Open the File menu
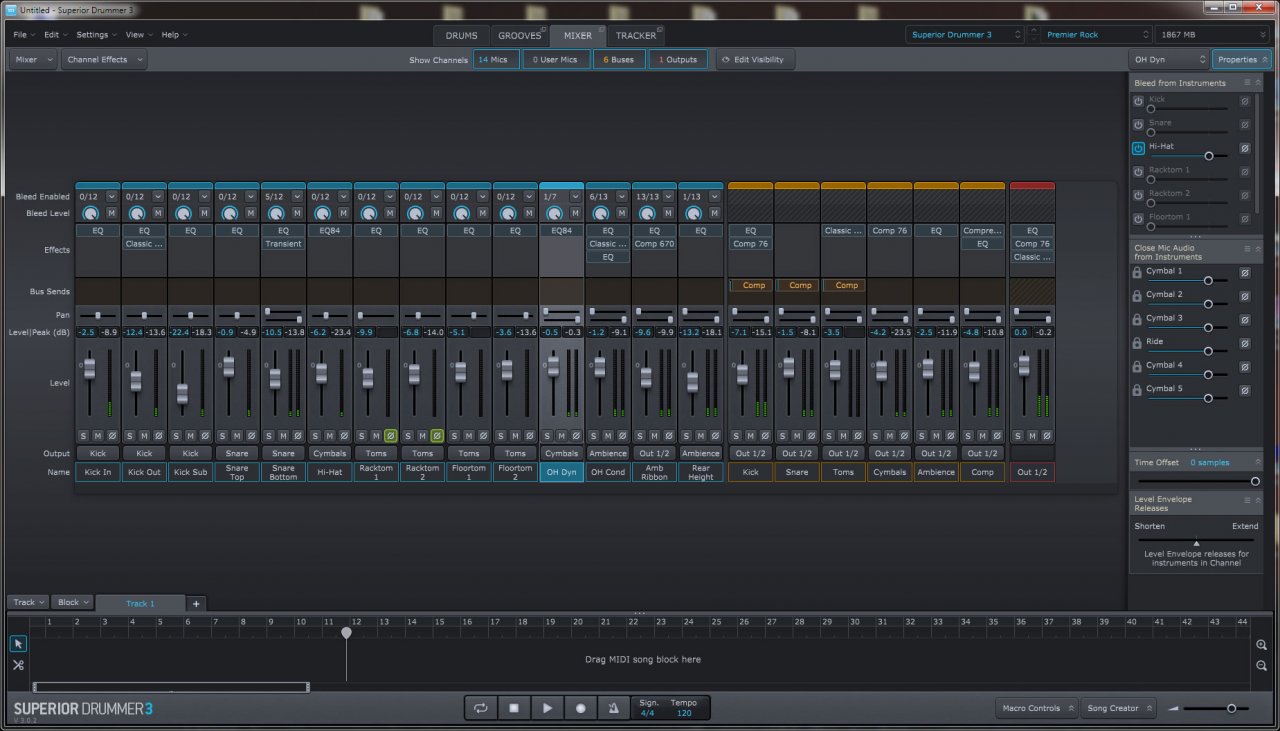The height and width of the screenshot is (731, 1280). [x=23, y=35]
